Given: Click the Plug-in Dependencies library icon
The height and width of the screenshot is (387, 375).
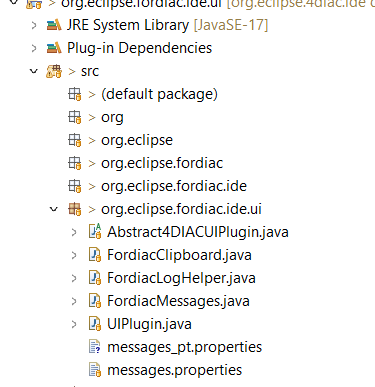Looking at the screenshot, I should coord(54,48).
